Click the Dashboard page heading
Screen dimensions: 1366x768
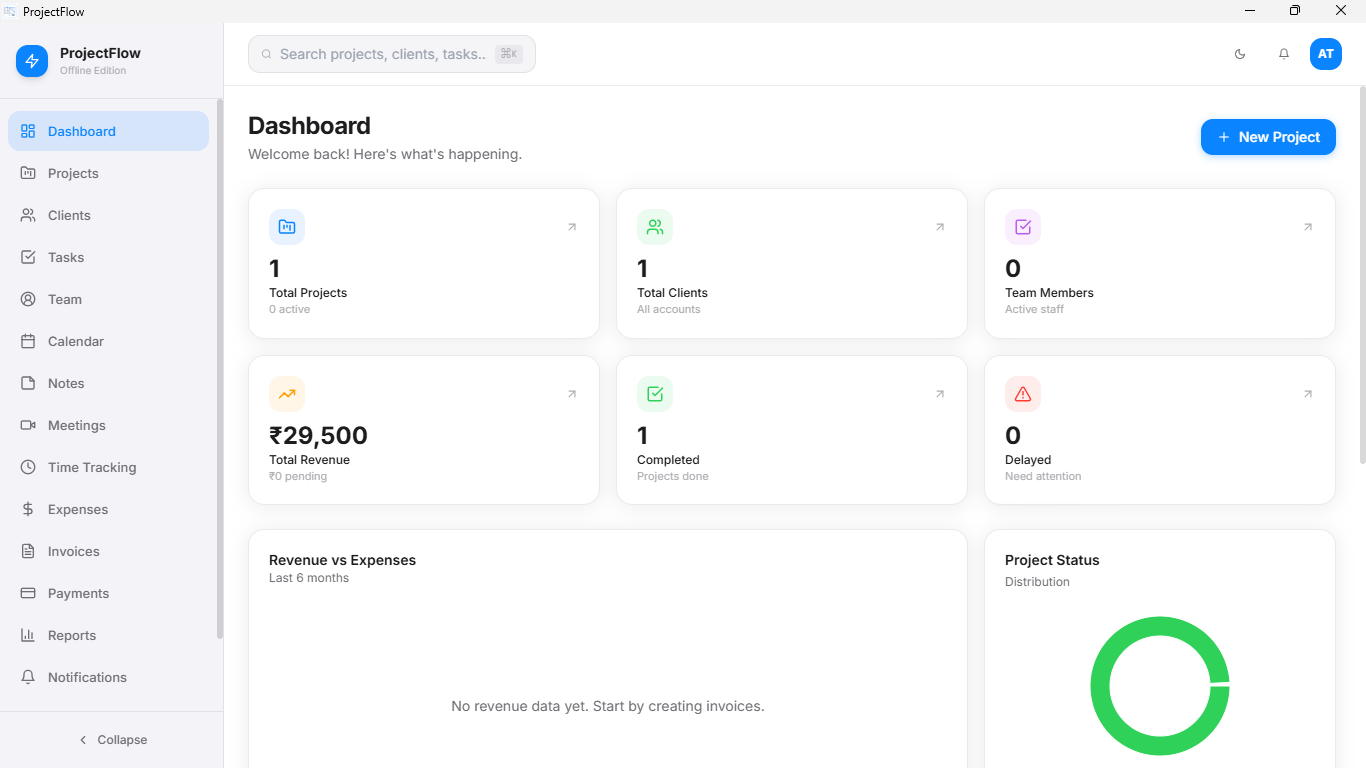(x=309, y=126)
